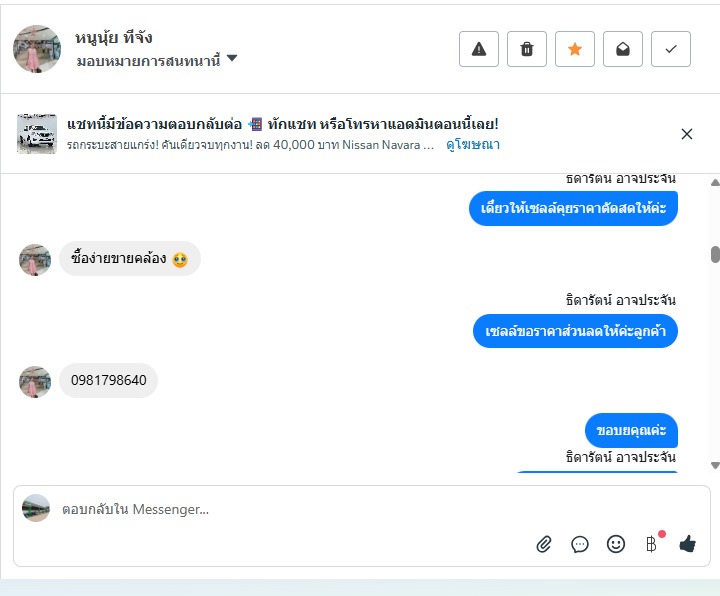Open saved replies speech bubble icon

(580, 544)
